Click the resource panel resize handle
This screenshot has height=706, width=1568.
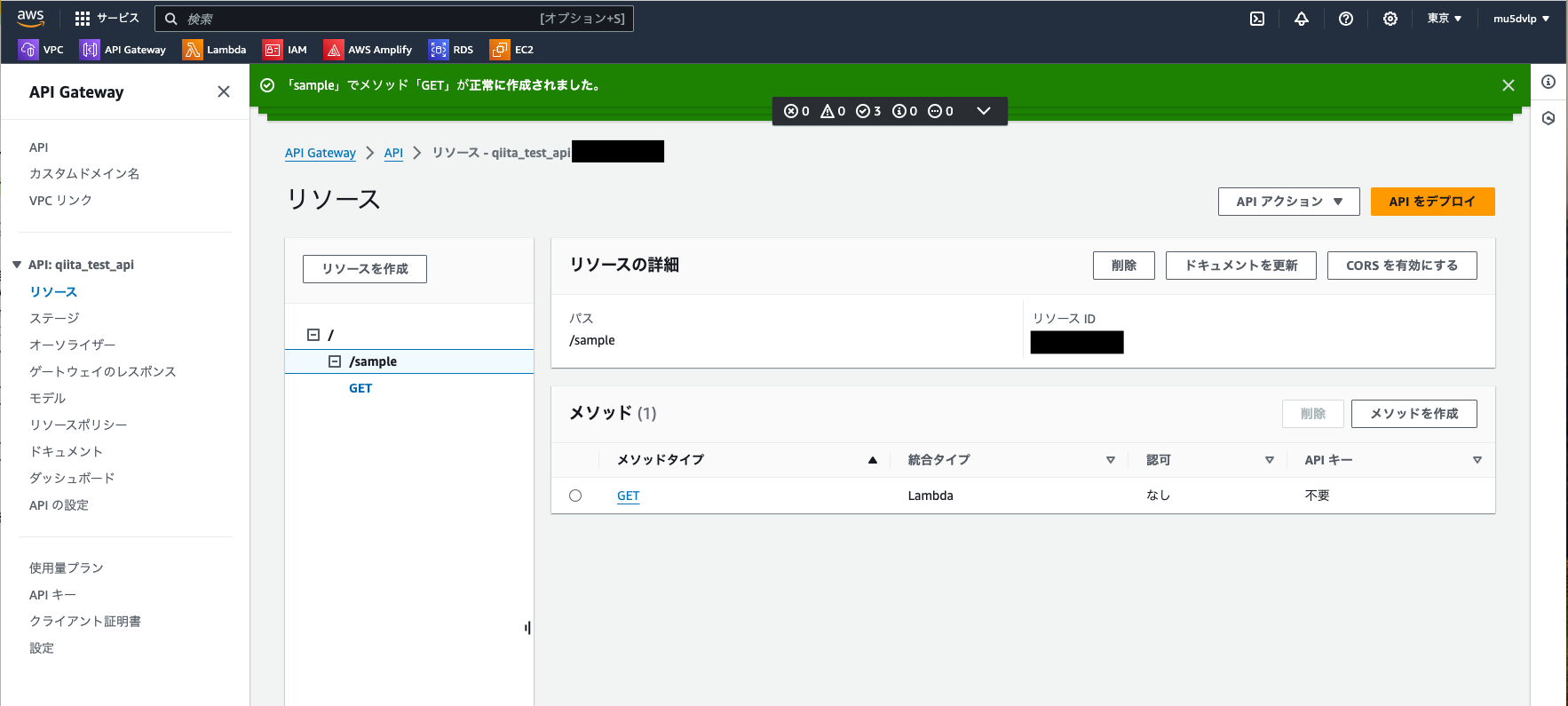click(x=527, y=628)
